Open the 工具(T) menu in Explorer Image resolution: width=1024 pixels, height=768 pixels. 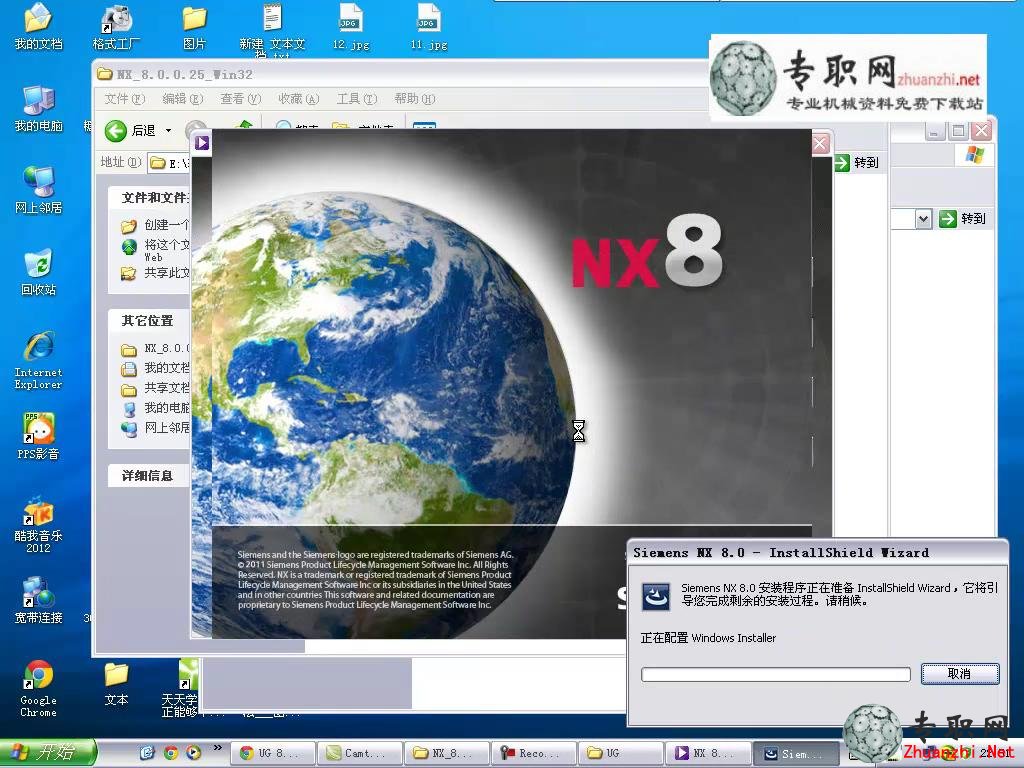pos(357,99)
